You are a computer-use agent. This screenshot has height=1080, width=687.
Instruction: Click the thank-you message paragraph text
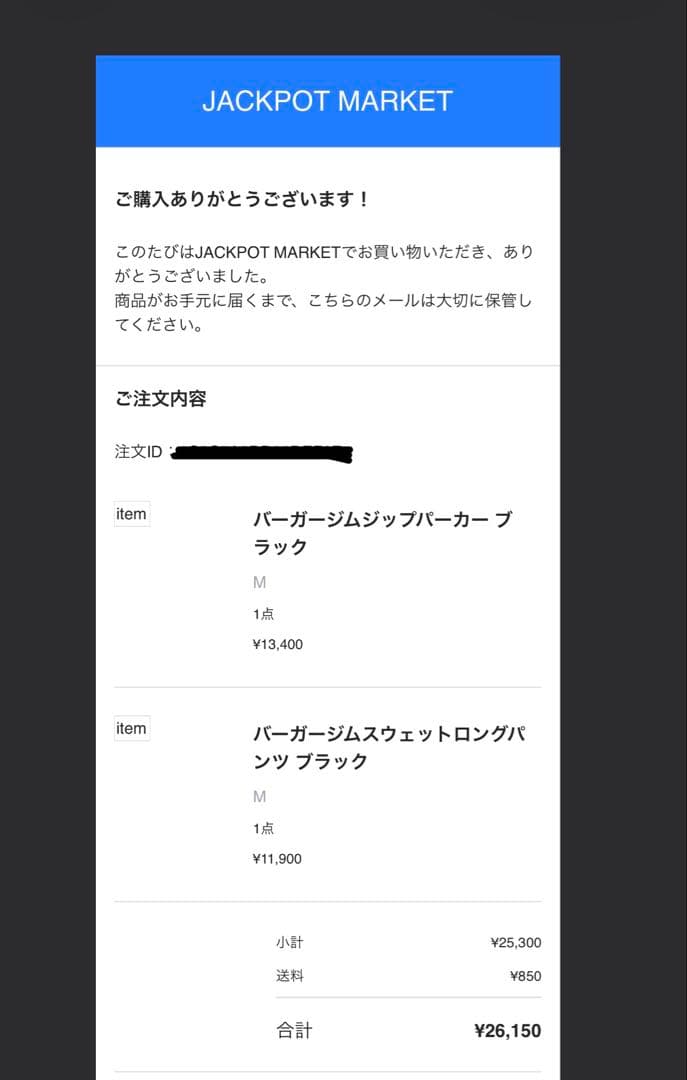324,289
